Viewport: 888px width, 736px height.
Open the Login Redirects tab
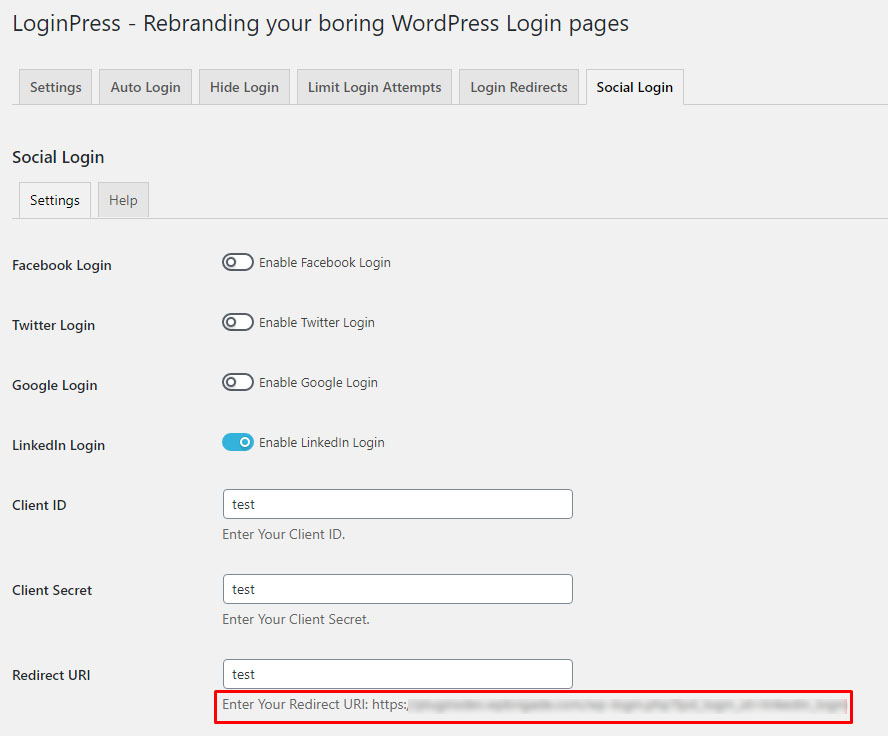(519, 87)
